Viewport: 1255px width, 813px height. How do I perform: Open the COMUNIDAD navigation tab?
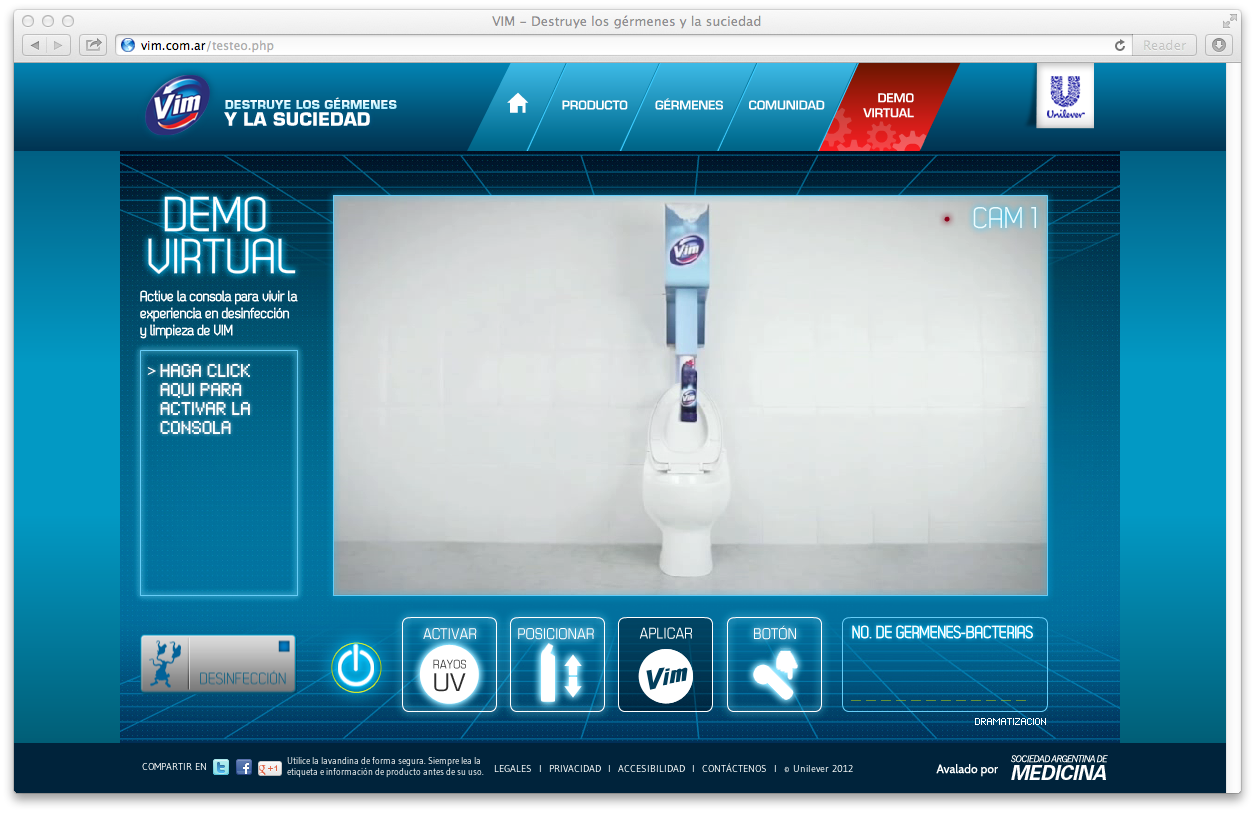(x=786, y=105)
